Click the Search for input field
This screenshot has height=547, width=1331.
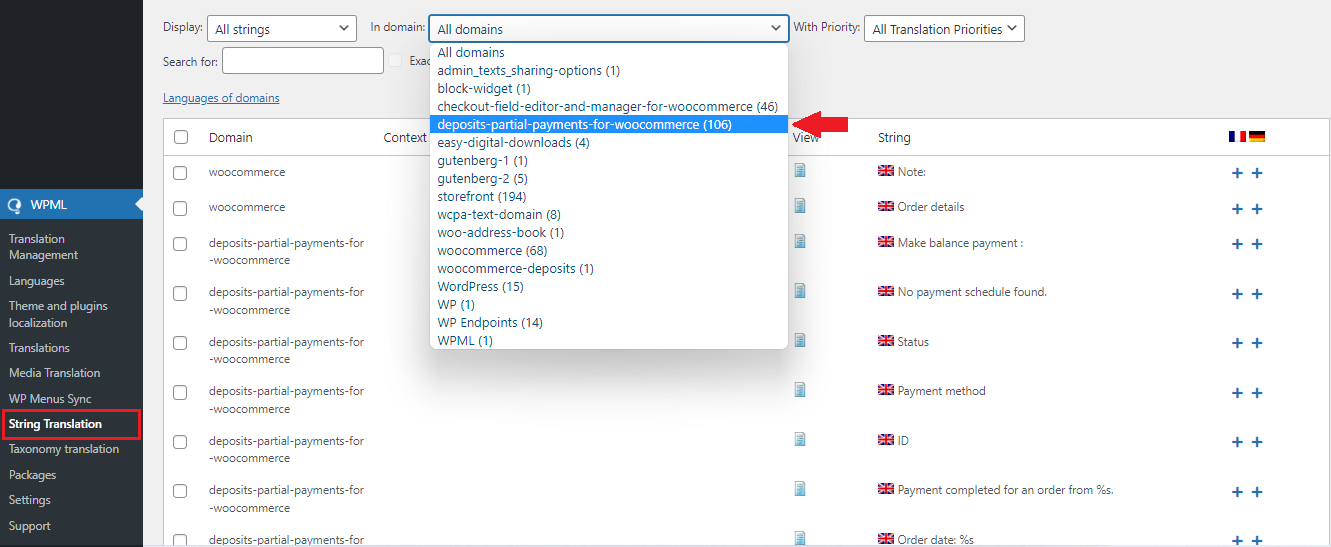pyautogui.click(x=302, y=61)
